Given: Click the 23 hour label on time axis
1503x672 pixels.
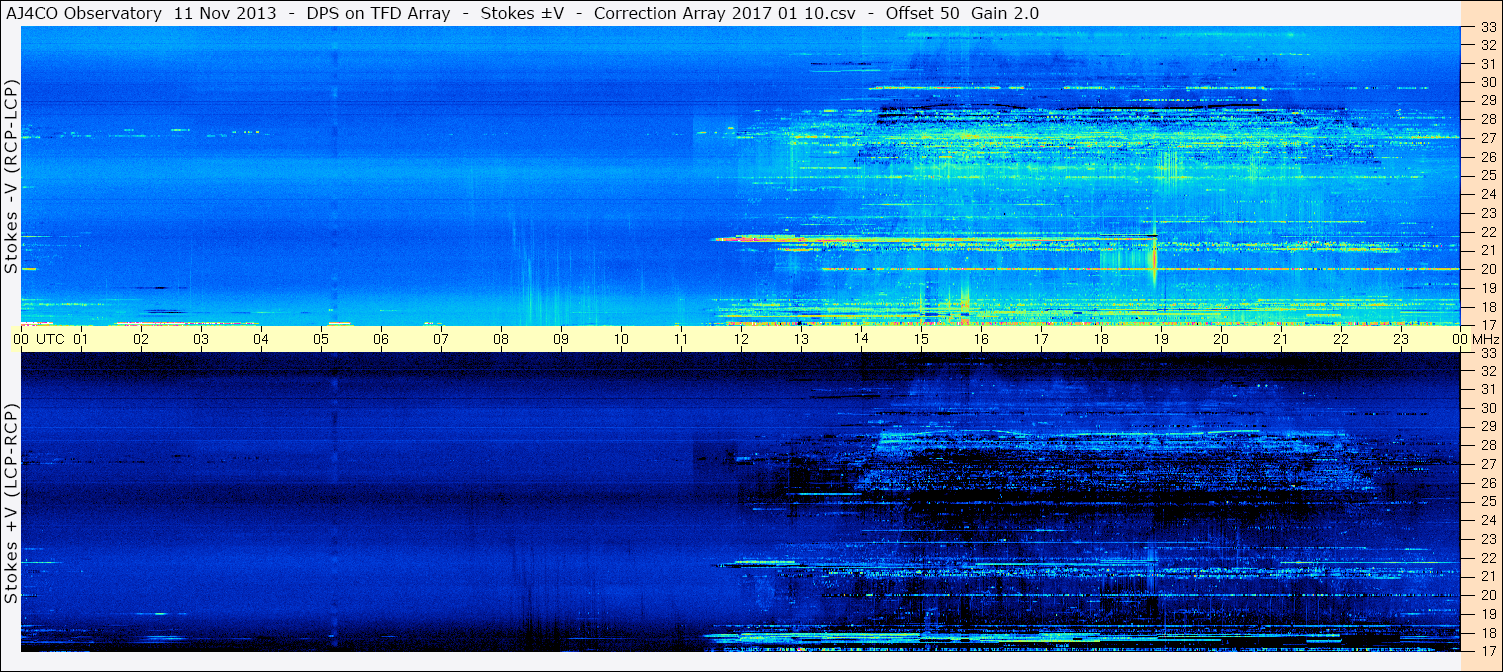Looking at the screenshot, I should click(1401, 339).
